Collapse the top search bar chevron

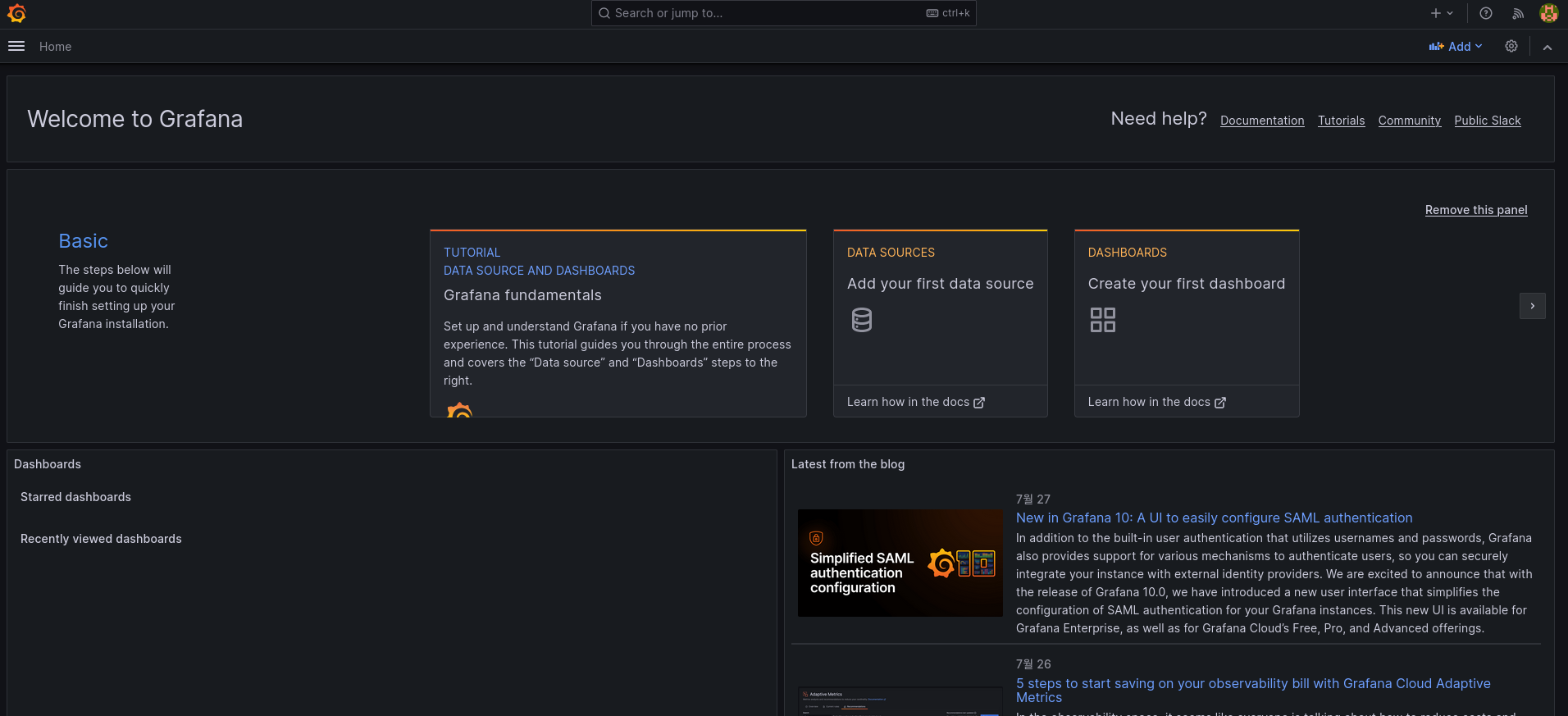1547,48
